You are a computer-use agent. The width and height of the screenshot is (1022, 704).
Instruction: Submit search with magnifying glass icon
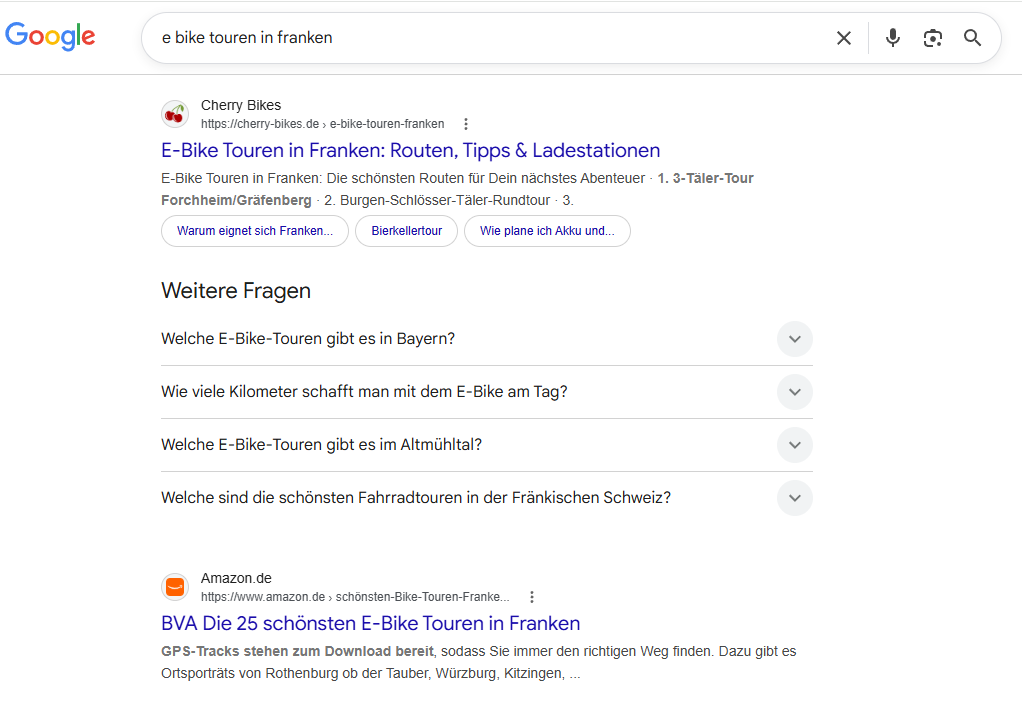coord(972,38)
